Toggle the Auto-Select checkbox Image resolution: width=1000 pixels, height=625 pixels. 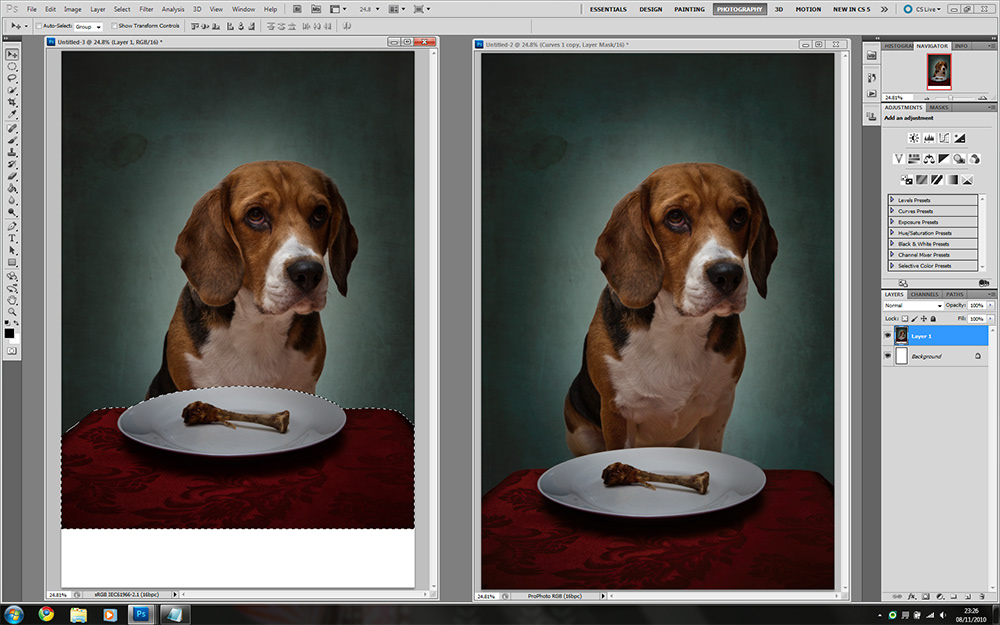click(x=39, y=26)
